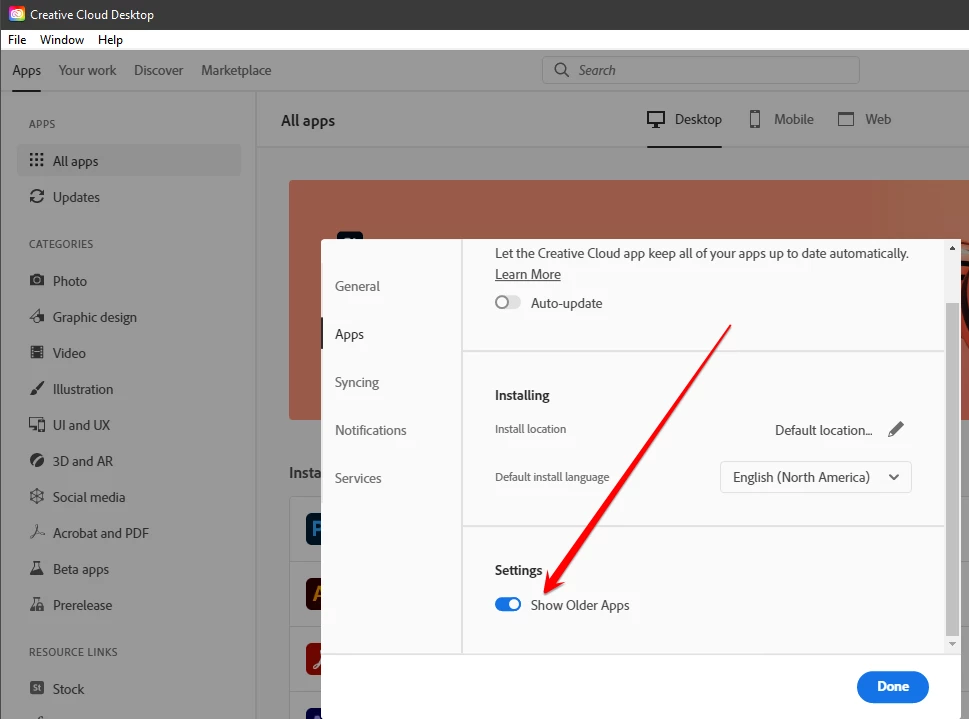Click the Illustration brush icon
Image resolution: width=969 pixels, height=719 pixels.
[36, 388]
